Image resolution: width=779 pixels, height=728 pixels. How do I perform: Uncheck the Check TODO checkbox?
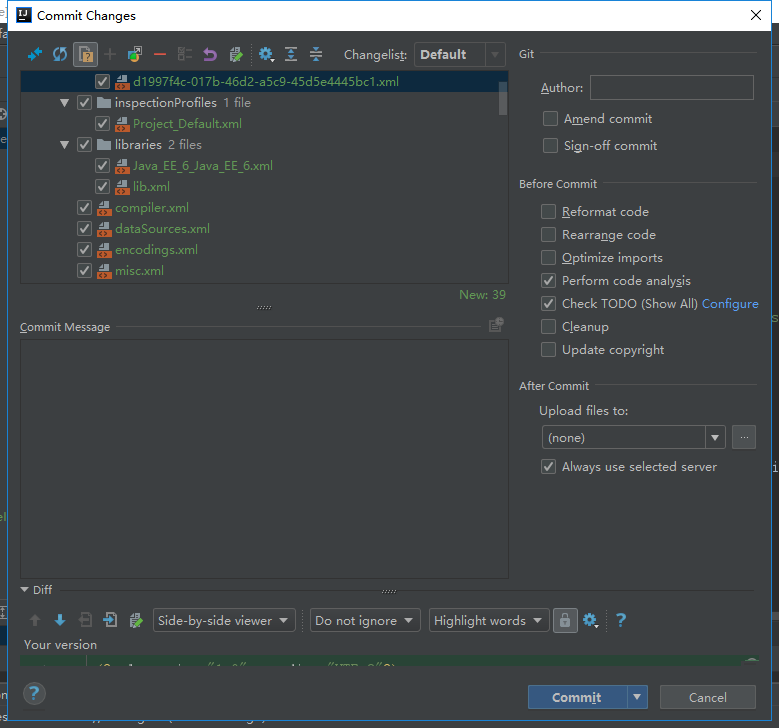coord(548,304)
